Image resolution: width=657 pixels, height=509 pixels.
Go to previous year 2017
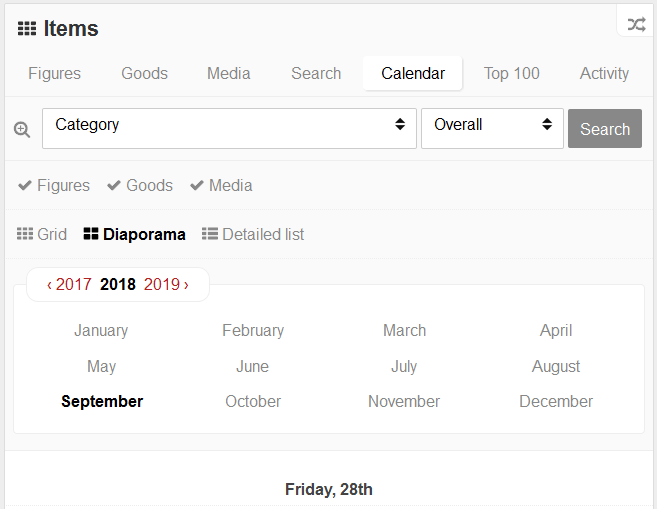[69, 284]
